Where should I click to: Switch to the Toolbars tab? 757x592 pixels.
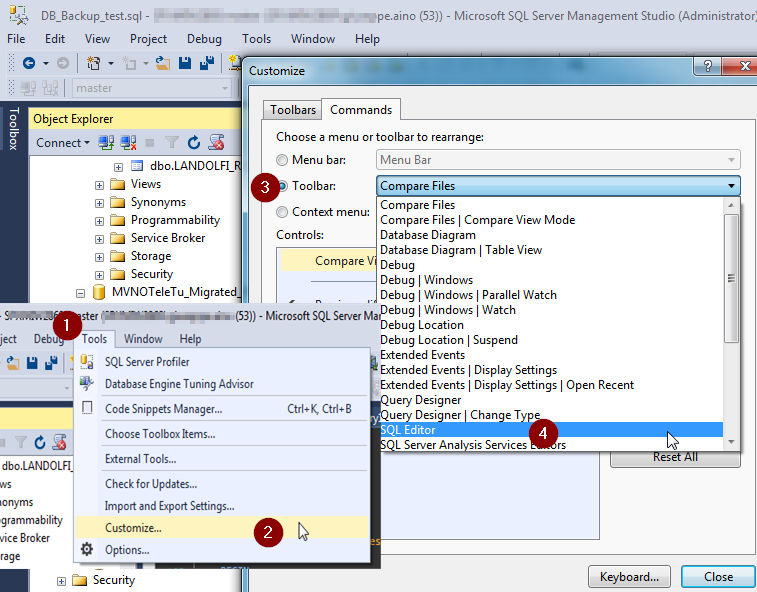[x=293, y=110]
